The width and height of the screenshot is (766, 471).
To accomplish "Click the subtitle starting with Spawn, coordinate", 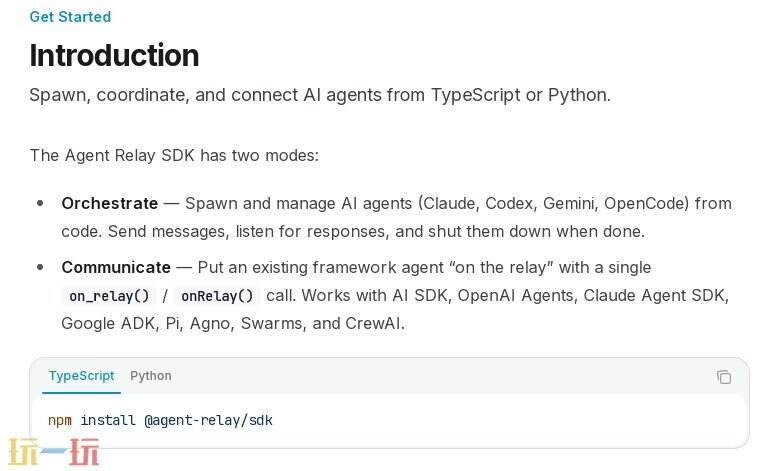I will pyautogui.click(x=319, y=95).
